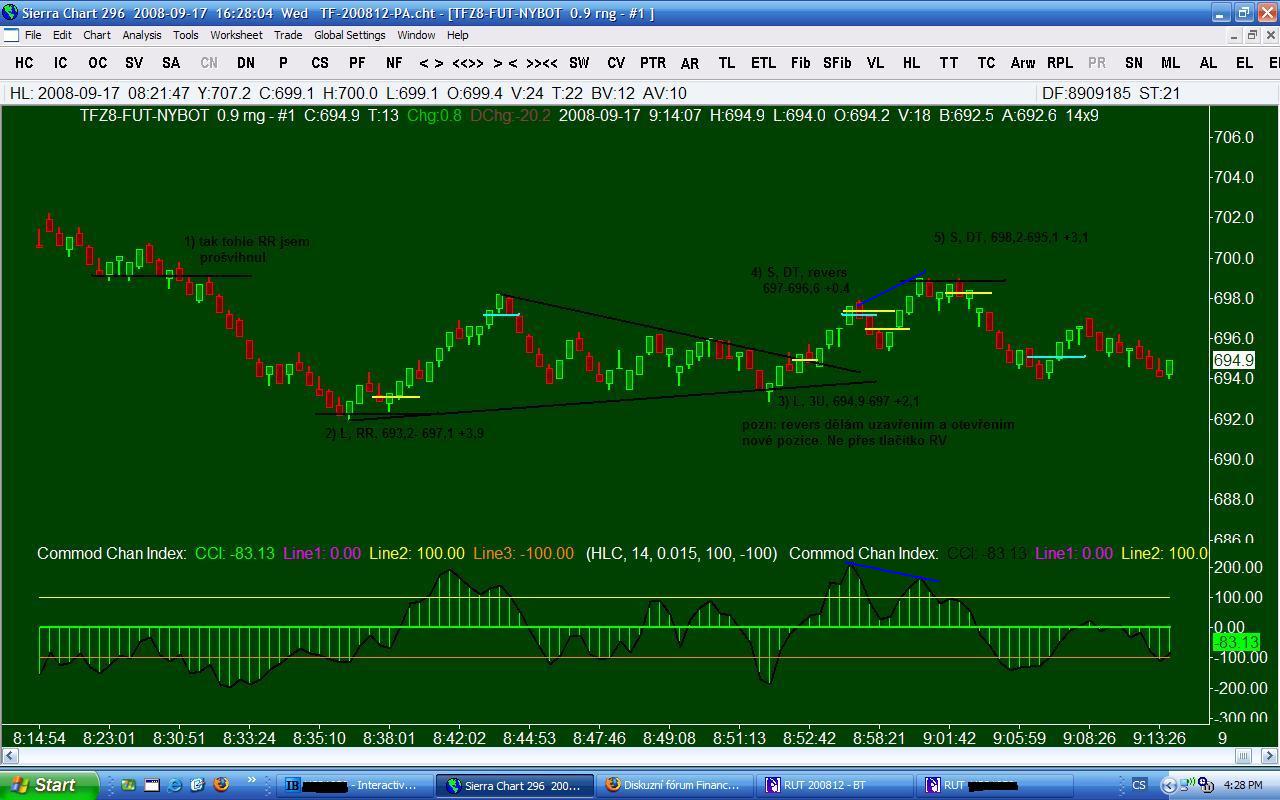Click the '<<>>' bar spacing button

pyautogui.click(x=468, y=62)
